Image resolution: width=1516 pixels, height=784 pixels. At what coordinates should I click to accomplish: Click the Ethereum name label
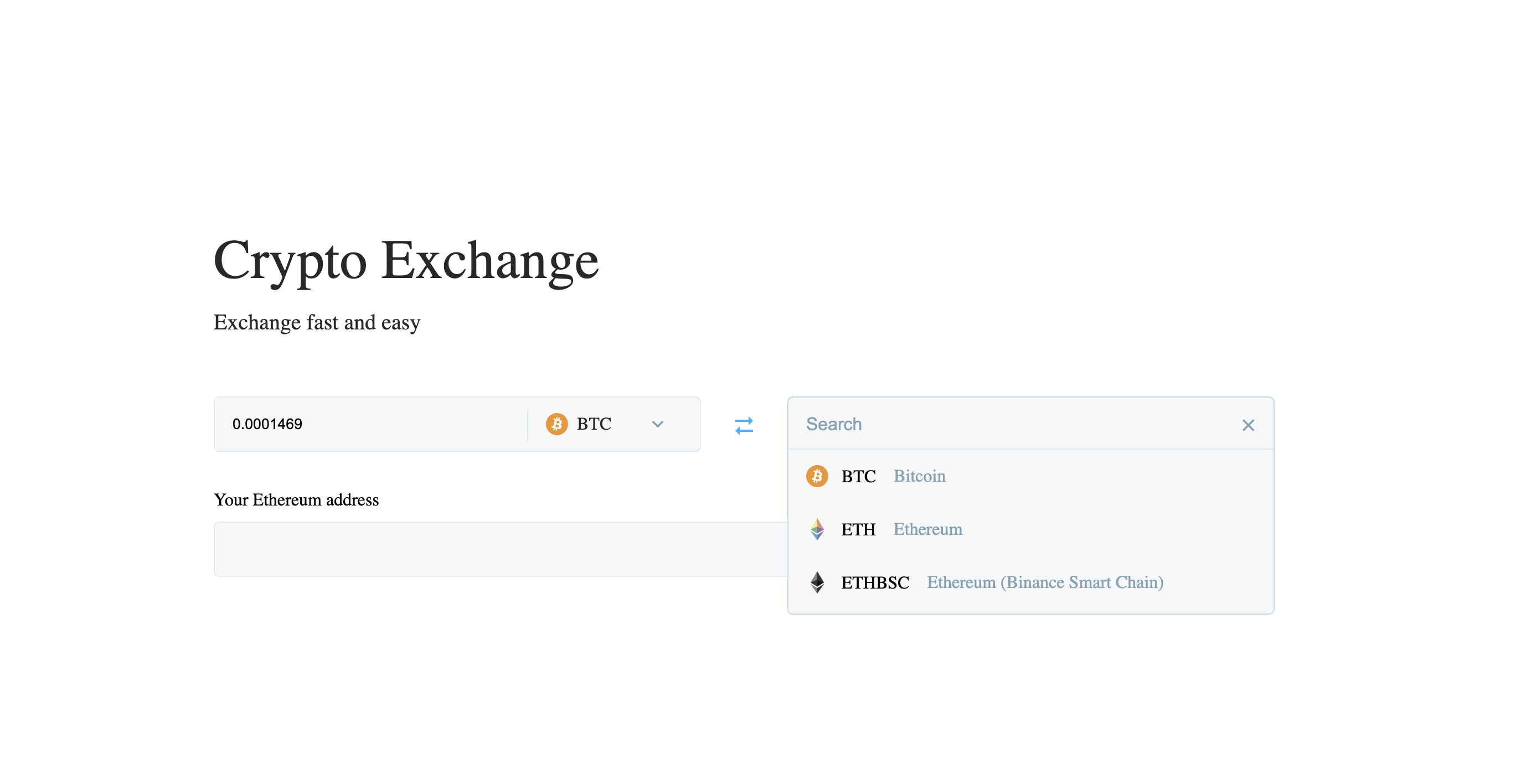(927, 529)
